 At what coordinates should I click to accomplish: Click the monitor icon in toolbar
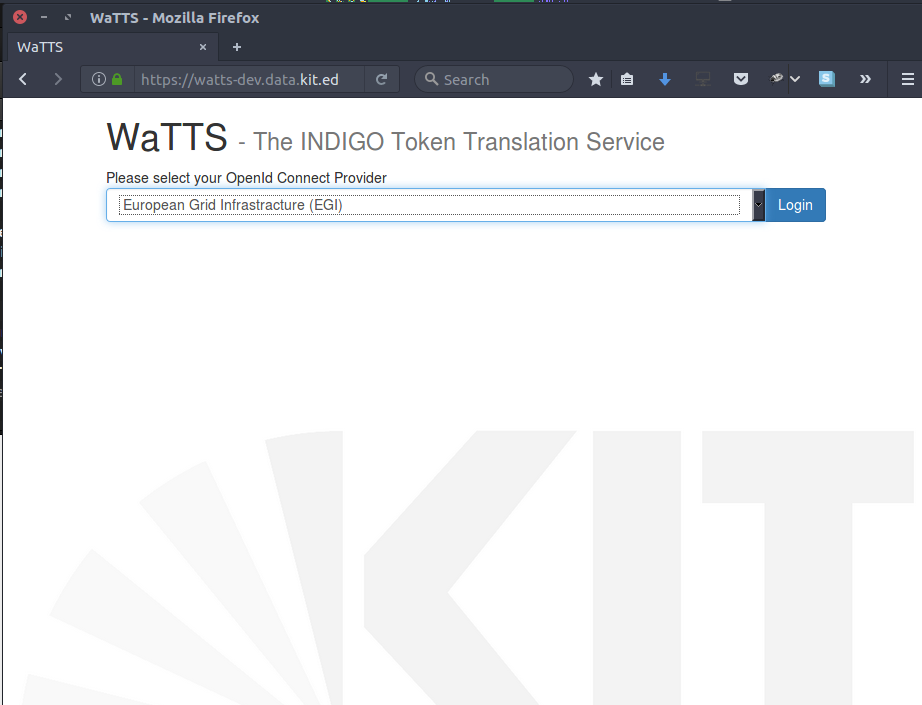[703, 79]
